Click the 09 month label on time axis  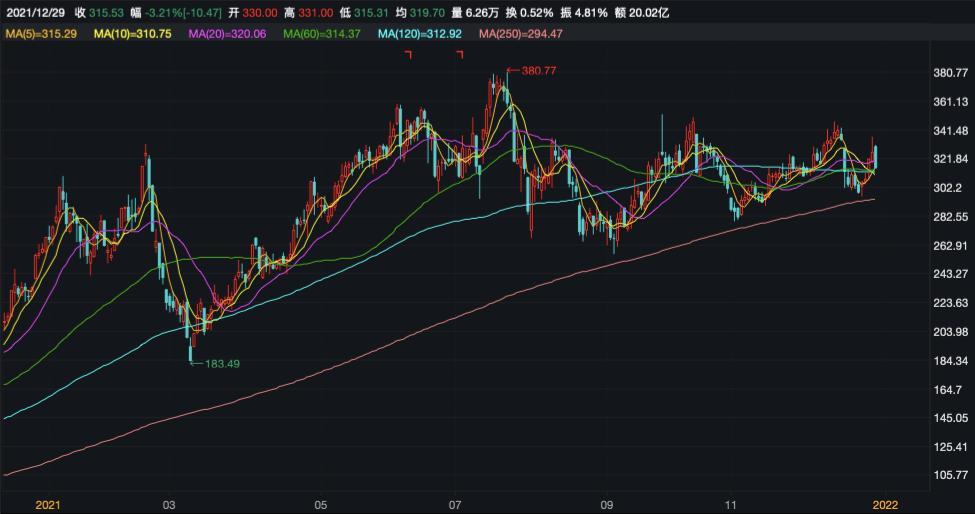[x=608, y=505]
